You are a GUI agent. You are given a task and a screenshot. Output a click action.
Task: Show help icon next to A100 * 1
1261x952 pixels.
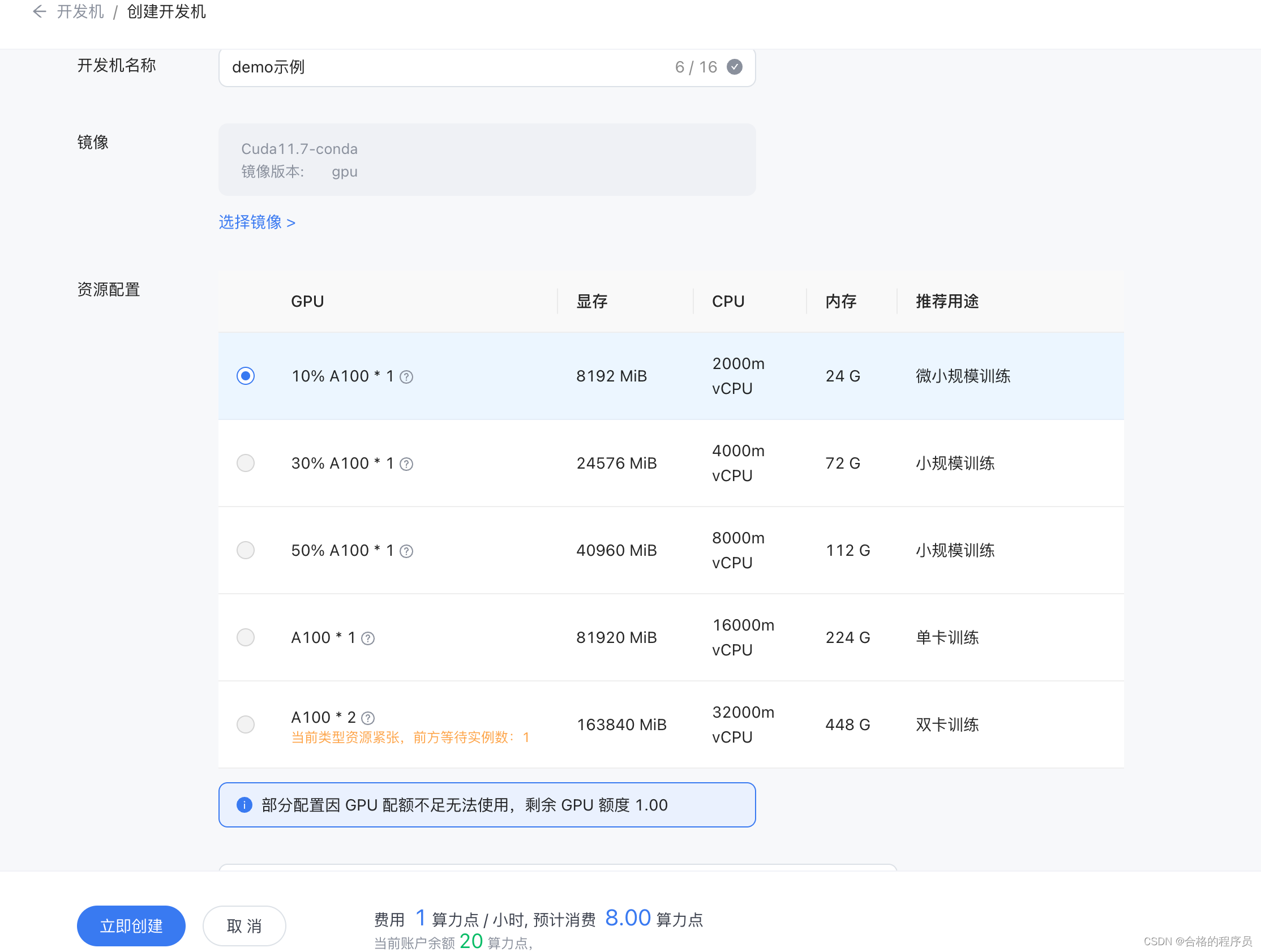368,638
